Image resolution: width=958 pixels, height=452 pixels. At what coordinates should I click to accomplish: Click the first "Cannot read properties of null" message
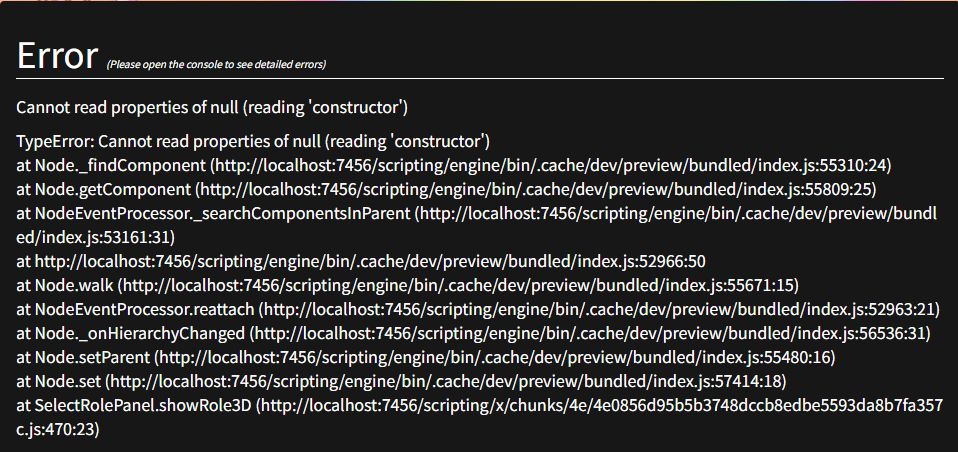pyautogui.click(x=211, y=107)
